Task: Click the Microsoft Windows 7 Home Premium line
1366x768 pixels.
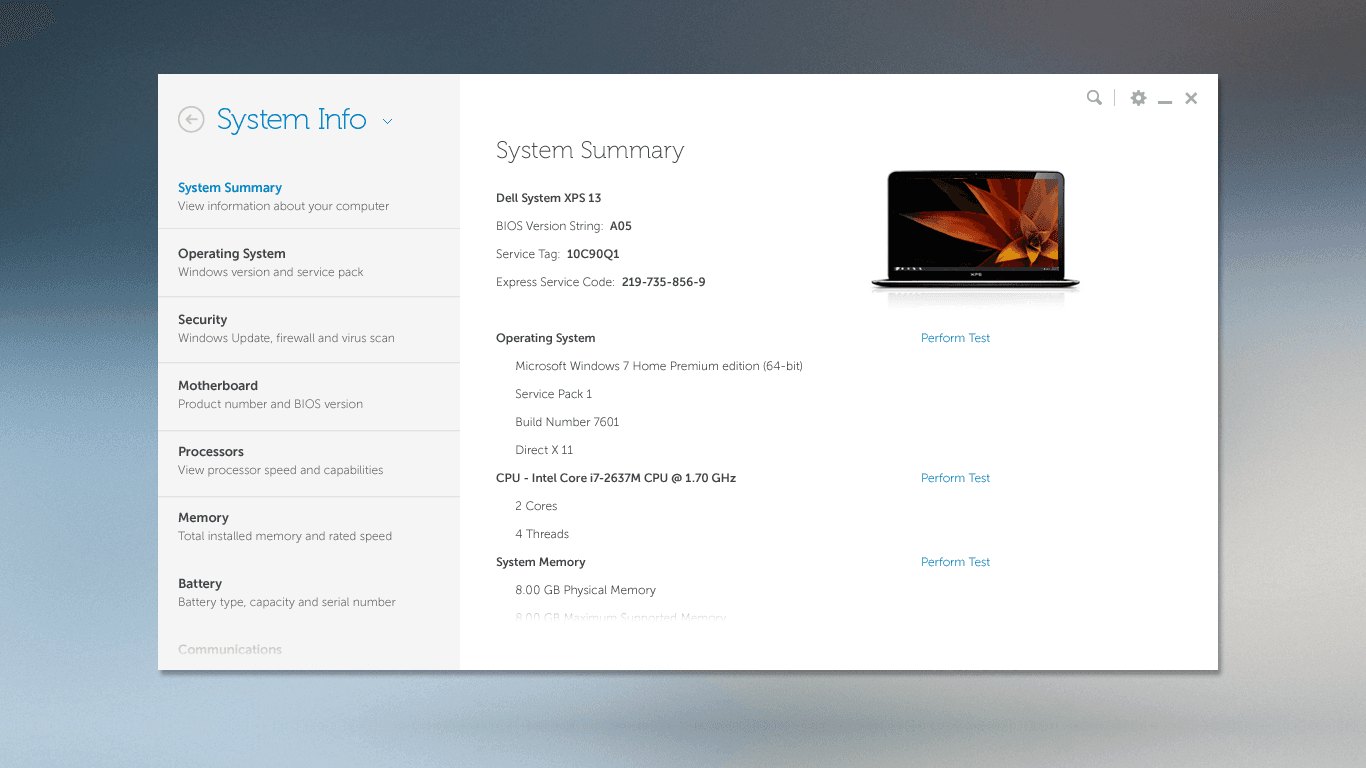Action: 659,366
